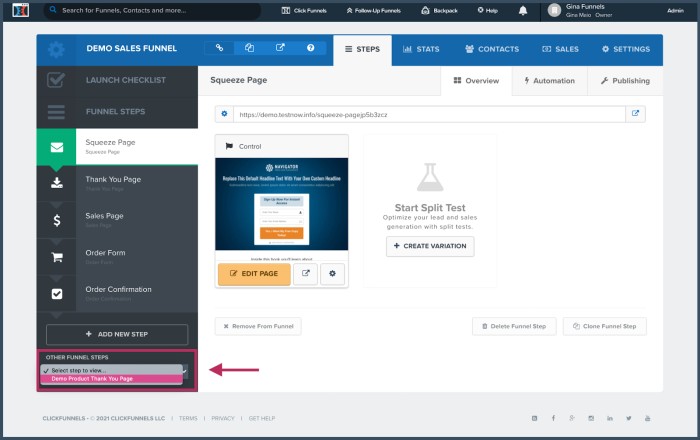Click the Order Confirmation check icon
Viewport: 700px width, 440px height.
[x=57, y=294]
